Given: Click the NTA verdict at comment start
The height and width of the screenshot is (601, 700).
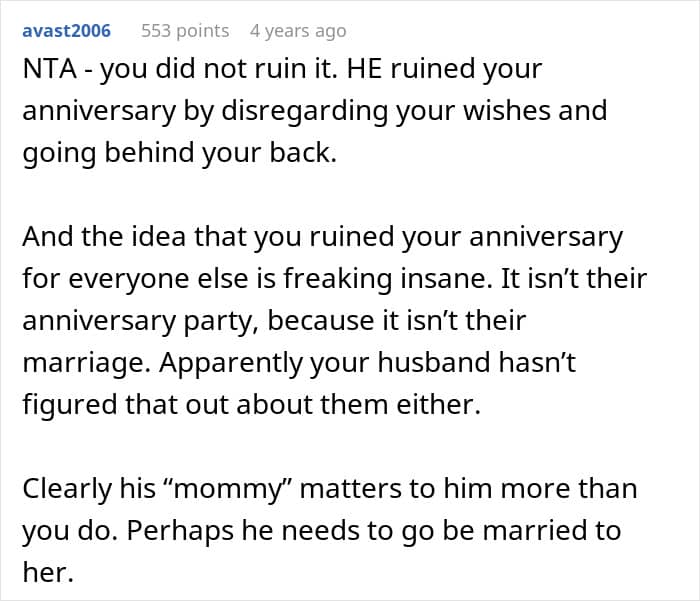Looking at the screenshot, I should (50, 69).
